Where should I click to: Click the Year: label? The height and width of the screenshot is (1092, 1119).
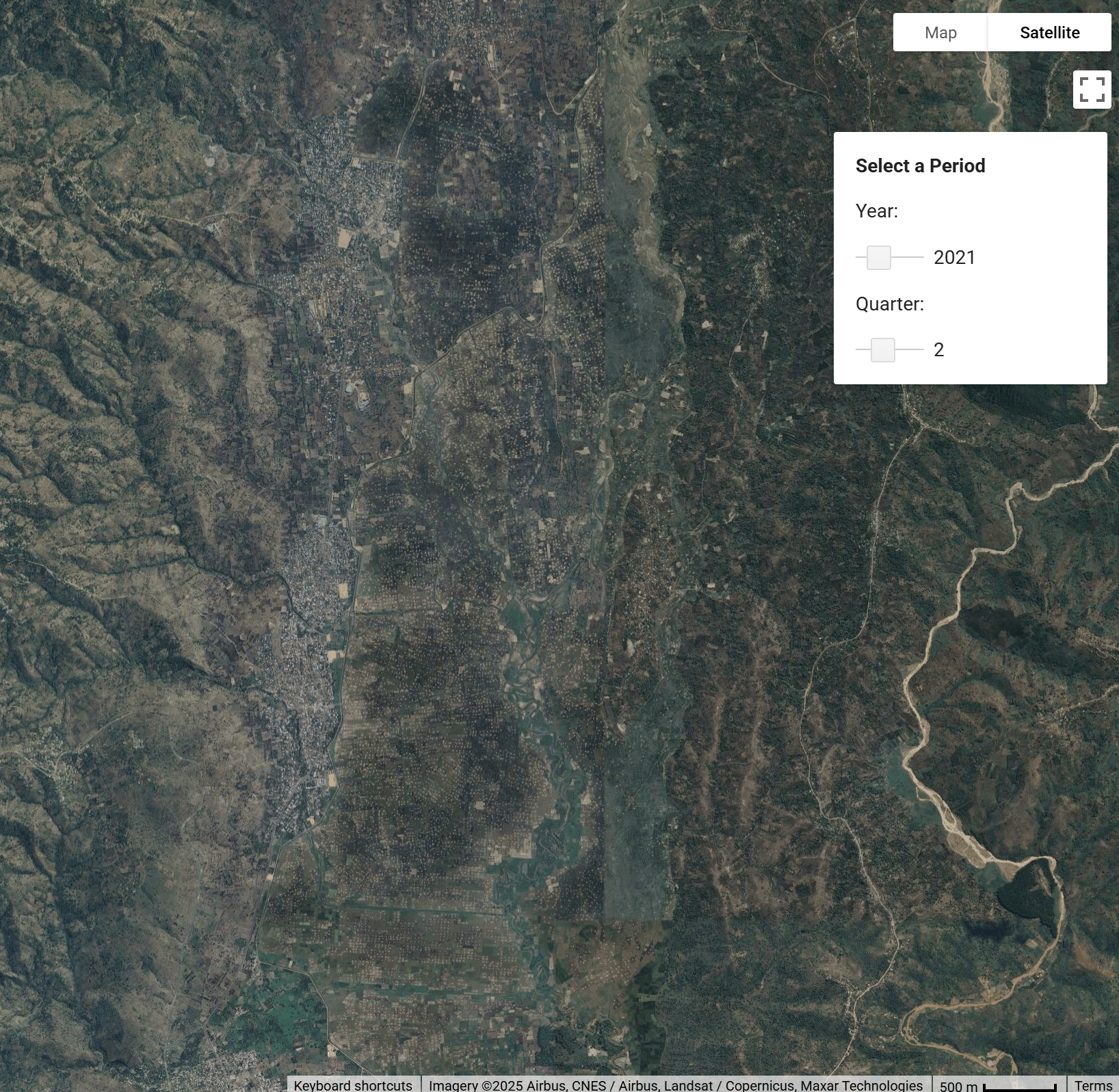tap(876, 211)
